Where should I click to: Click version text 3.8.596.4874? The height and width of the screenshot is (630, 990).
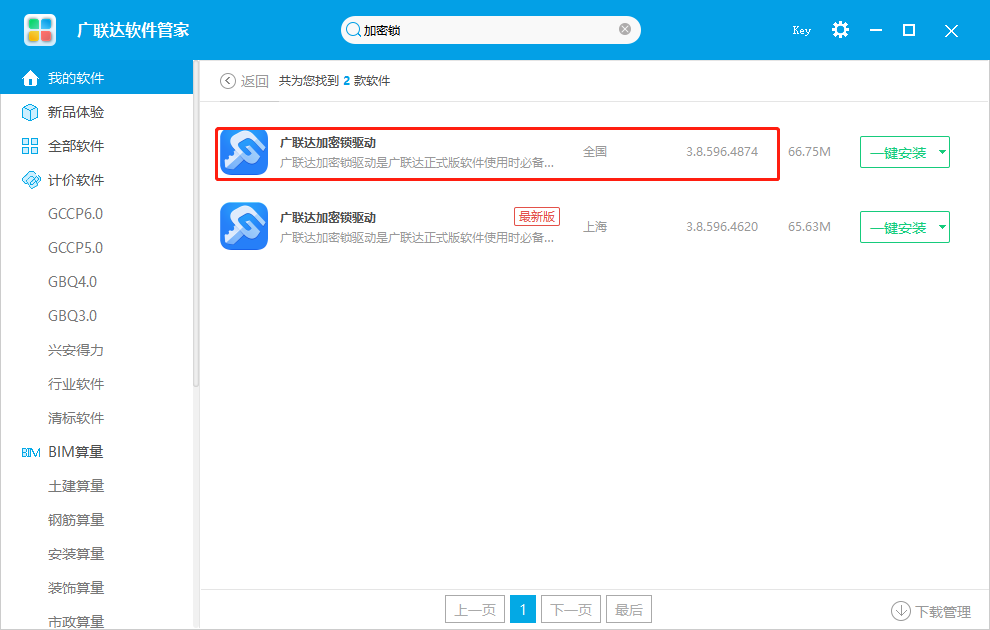(722, 152)
